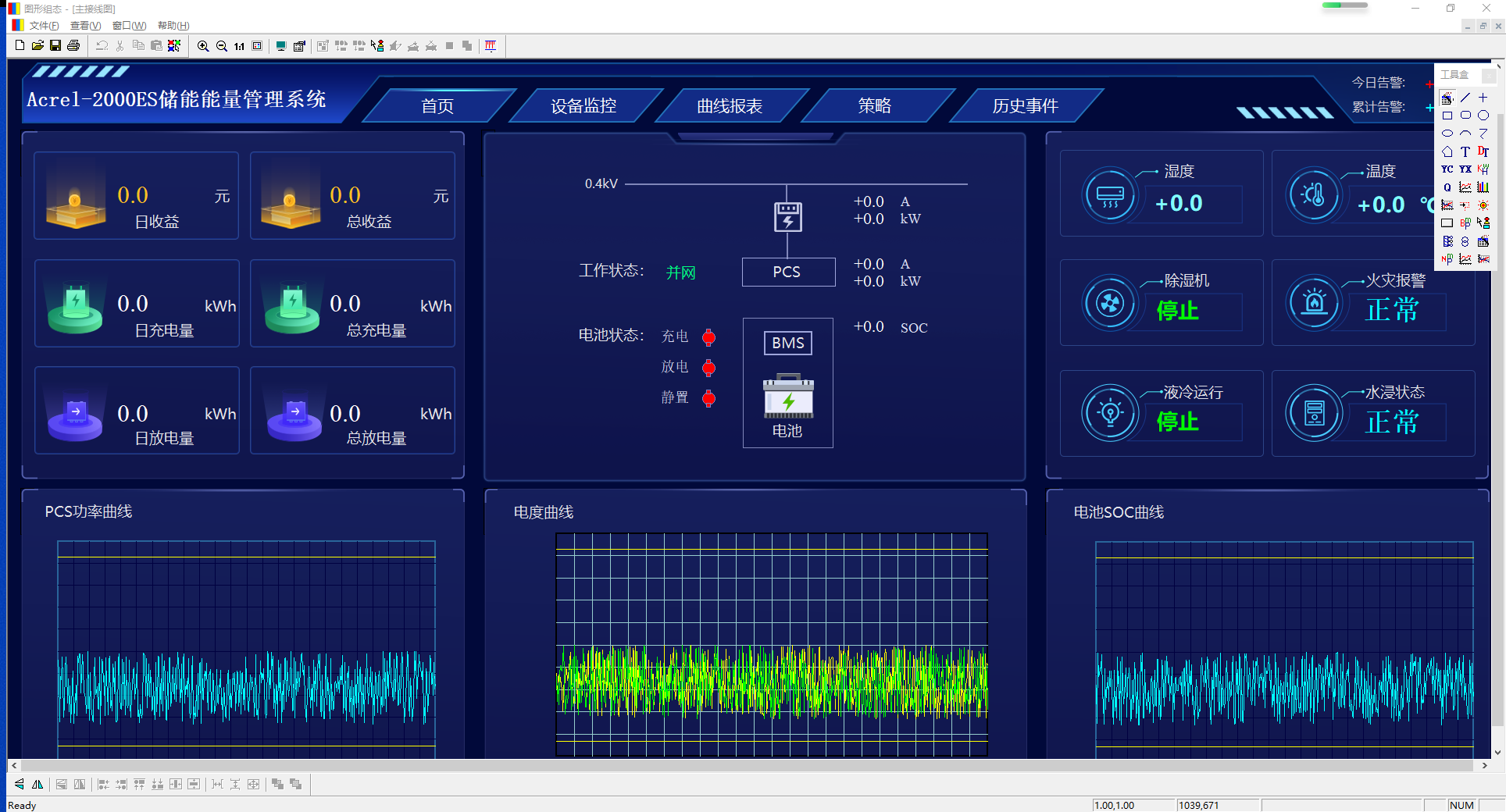Select the ellipse shape tool
1506x812 pixels.
click(1447, 134)
